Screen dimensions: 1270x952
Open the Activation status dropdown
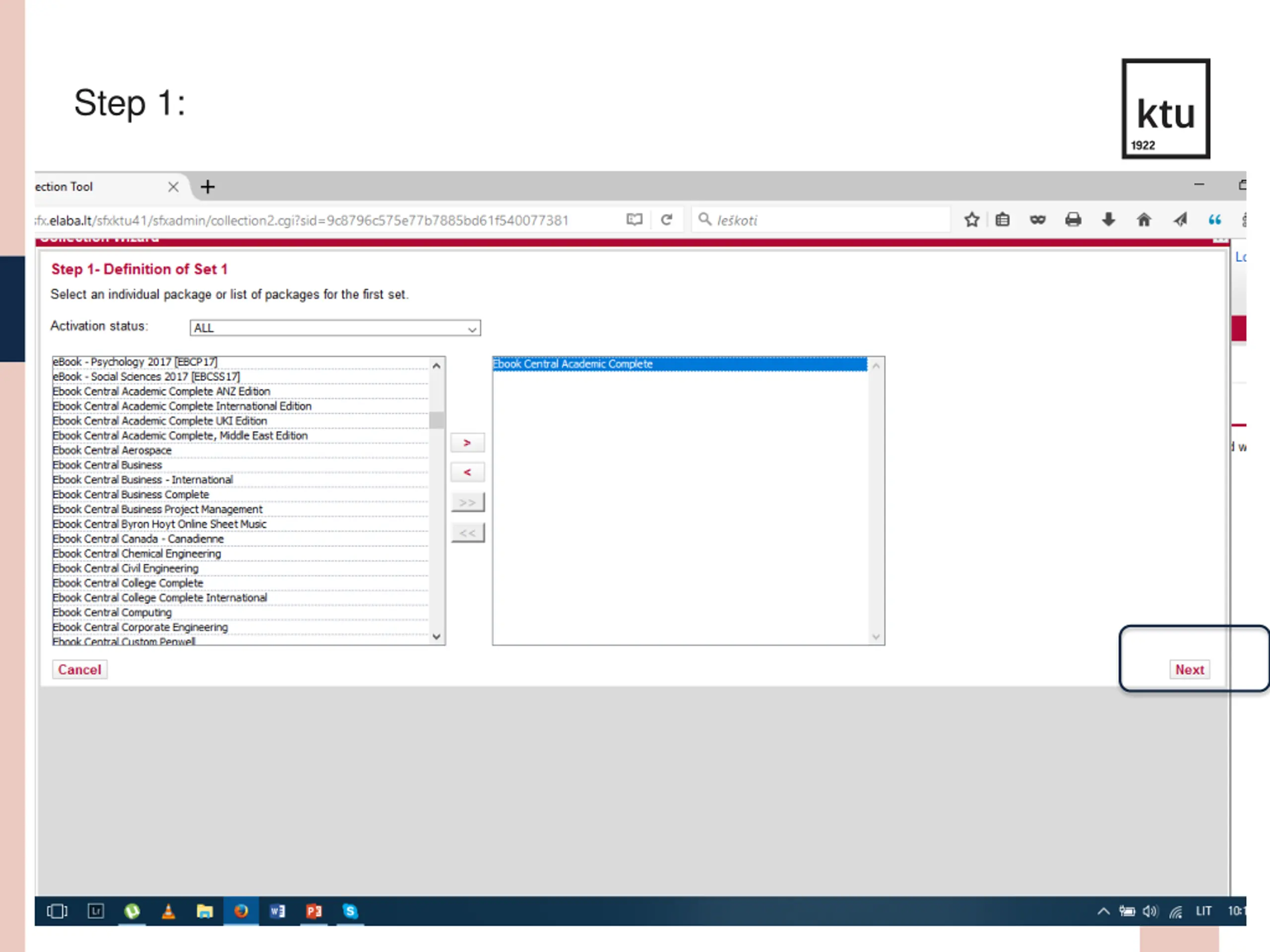click(335, 328)
